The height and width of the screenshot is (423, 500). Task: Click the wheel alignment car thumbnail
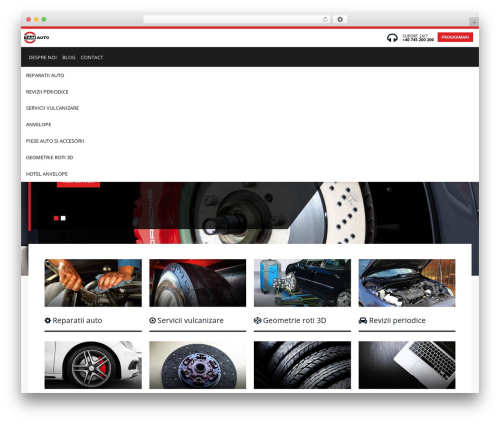(302, 283)
